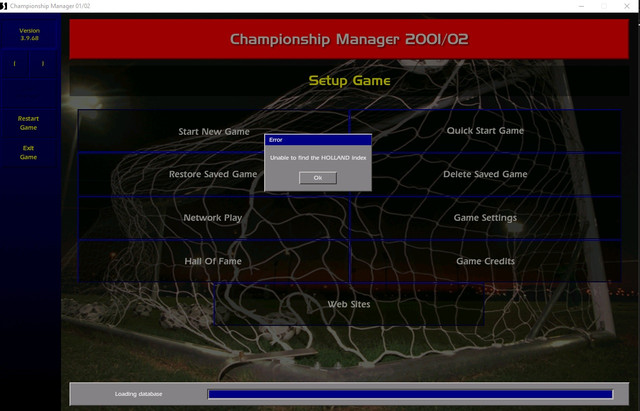Click Ok in the Error dialog

[318, 178]
